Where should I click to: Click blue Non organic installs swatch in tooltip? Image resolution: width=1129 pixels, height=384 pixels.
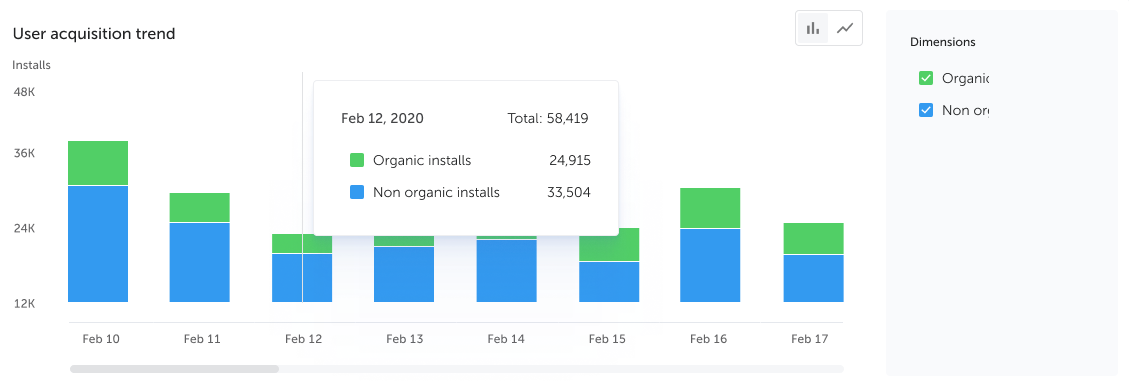tap(356, 192)
